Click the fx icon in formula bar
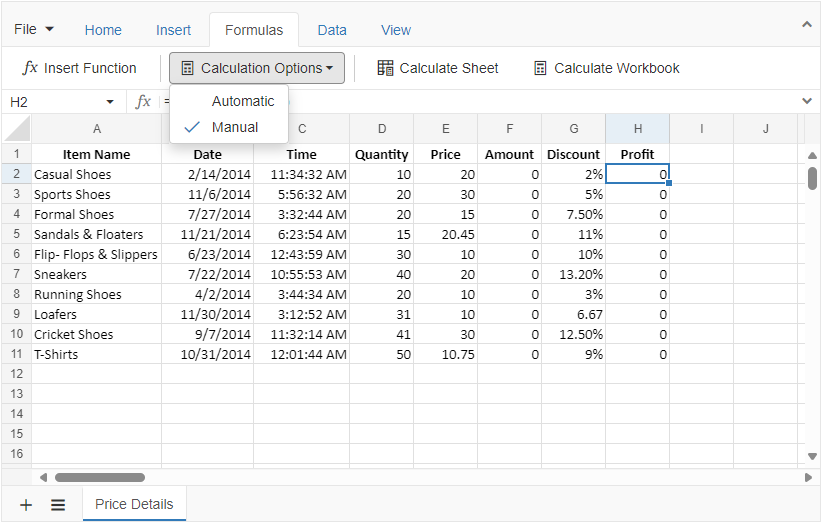This screenshot has width=821, height=522. [143, 101]
